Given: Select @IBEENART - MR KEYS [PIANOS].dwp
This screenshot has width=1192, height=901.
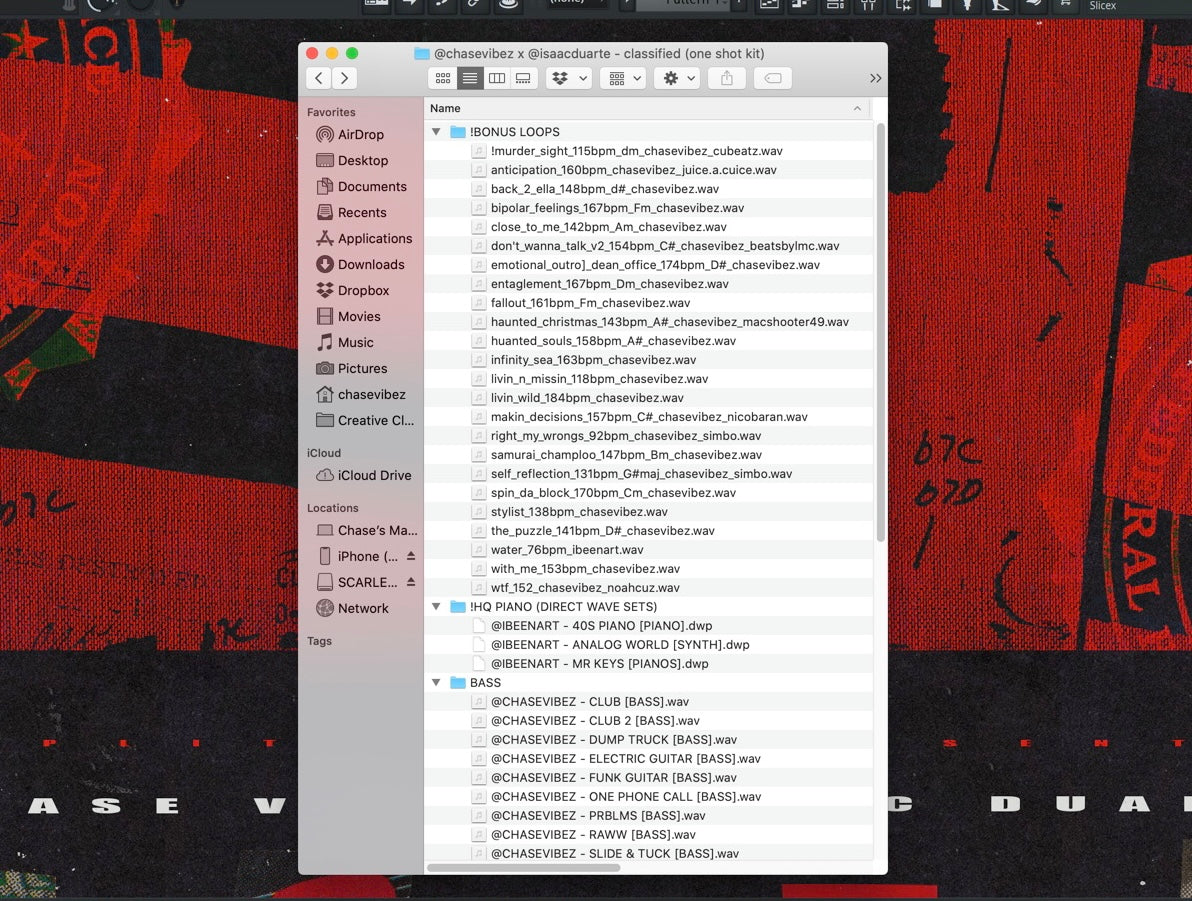Looking at the screenshot, I should tap(648, 664).
